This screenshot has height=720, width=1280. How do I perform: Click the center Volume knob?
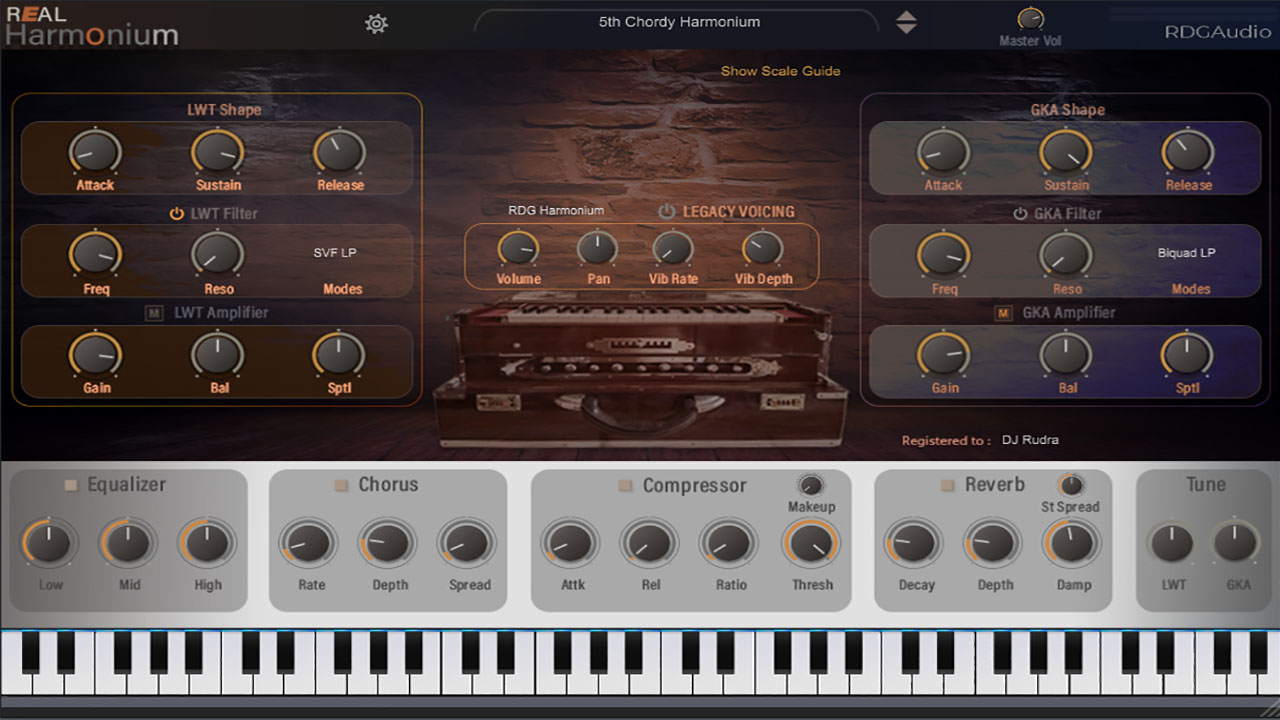point(518,248)
